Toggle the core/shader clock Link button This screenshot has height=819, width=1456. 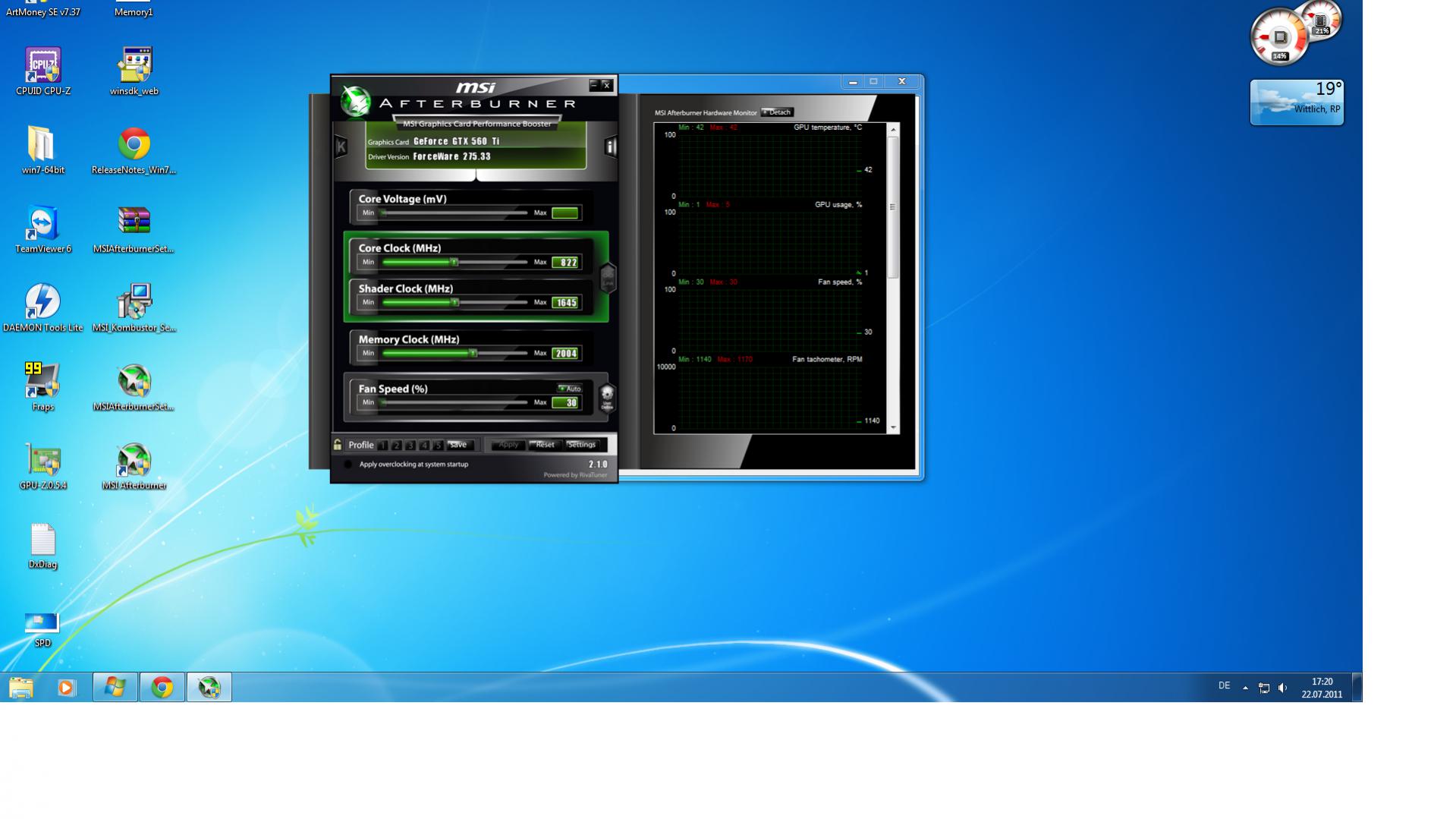tap(608, 278)
